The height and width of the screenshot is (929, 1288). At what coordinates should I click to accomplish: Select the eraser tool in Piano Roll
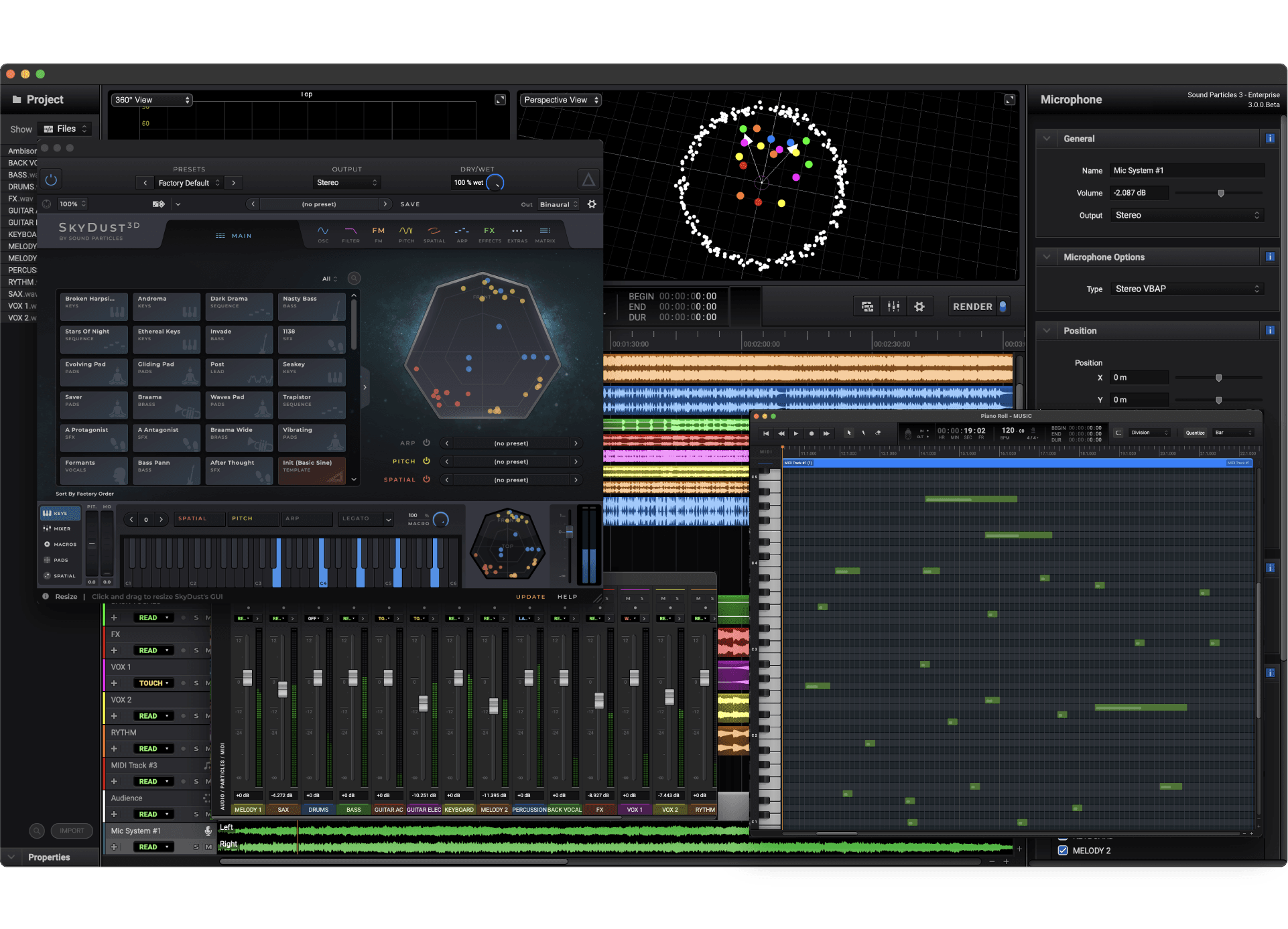(878, 433)
